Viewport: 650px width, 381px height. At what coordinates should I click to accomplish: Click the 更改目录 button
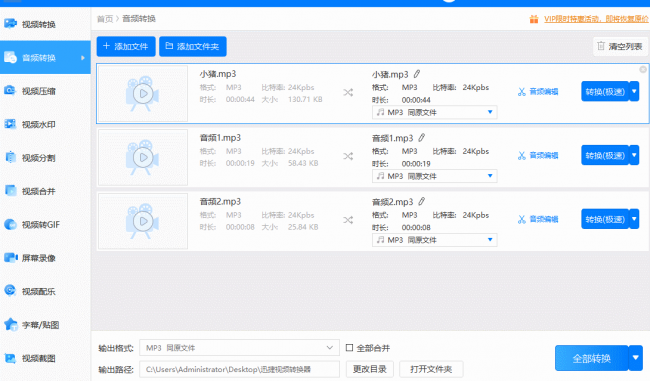point(370,369)
